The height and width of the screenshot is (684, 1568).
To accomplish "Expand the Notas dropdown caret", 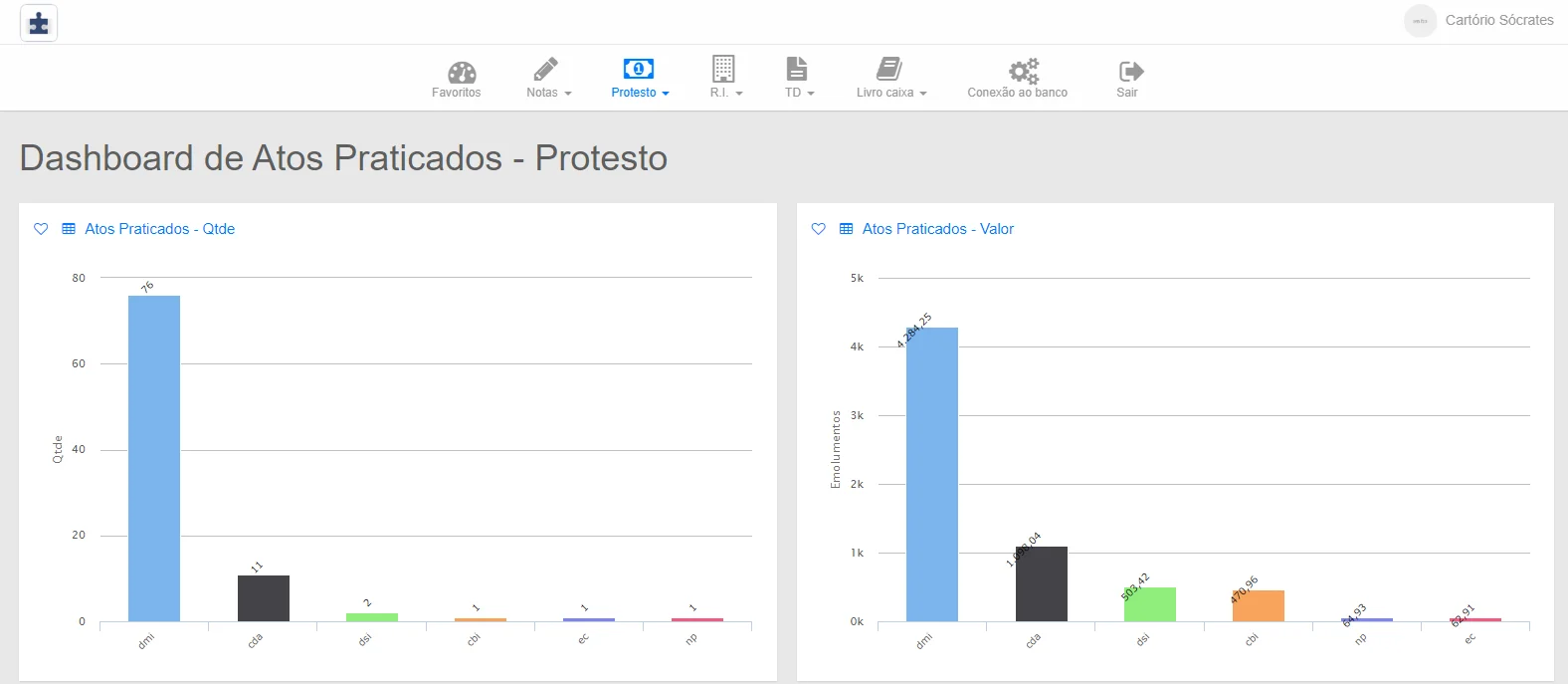I will coord(568,94).
